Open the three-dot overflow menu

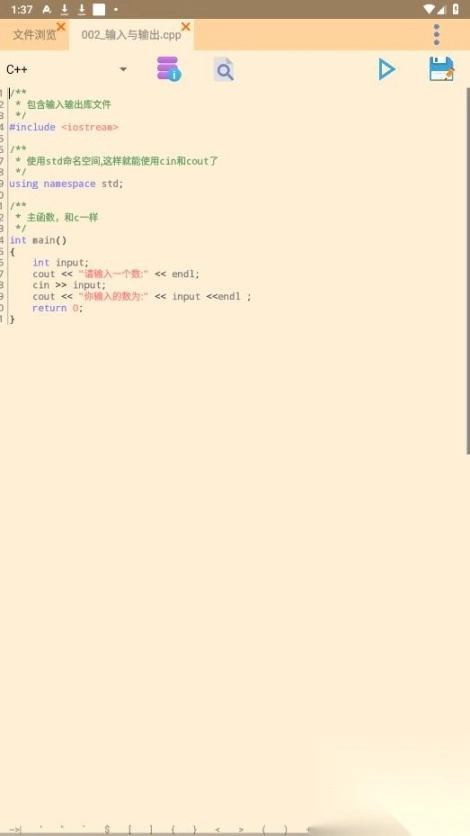coord(436,35)
